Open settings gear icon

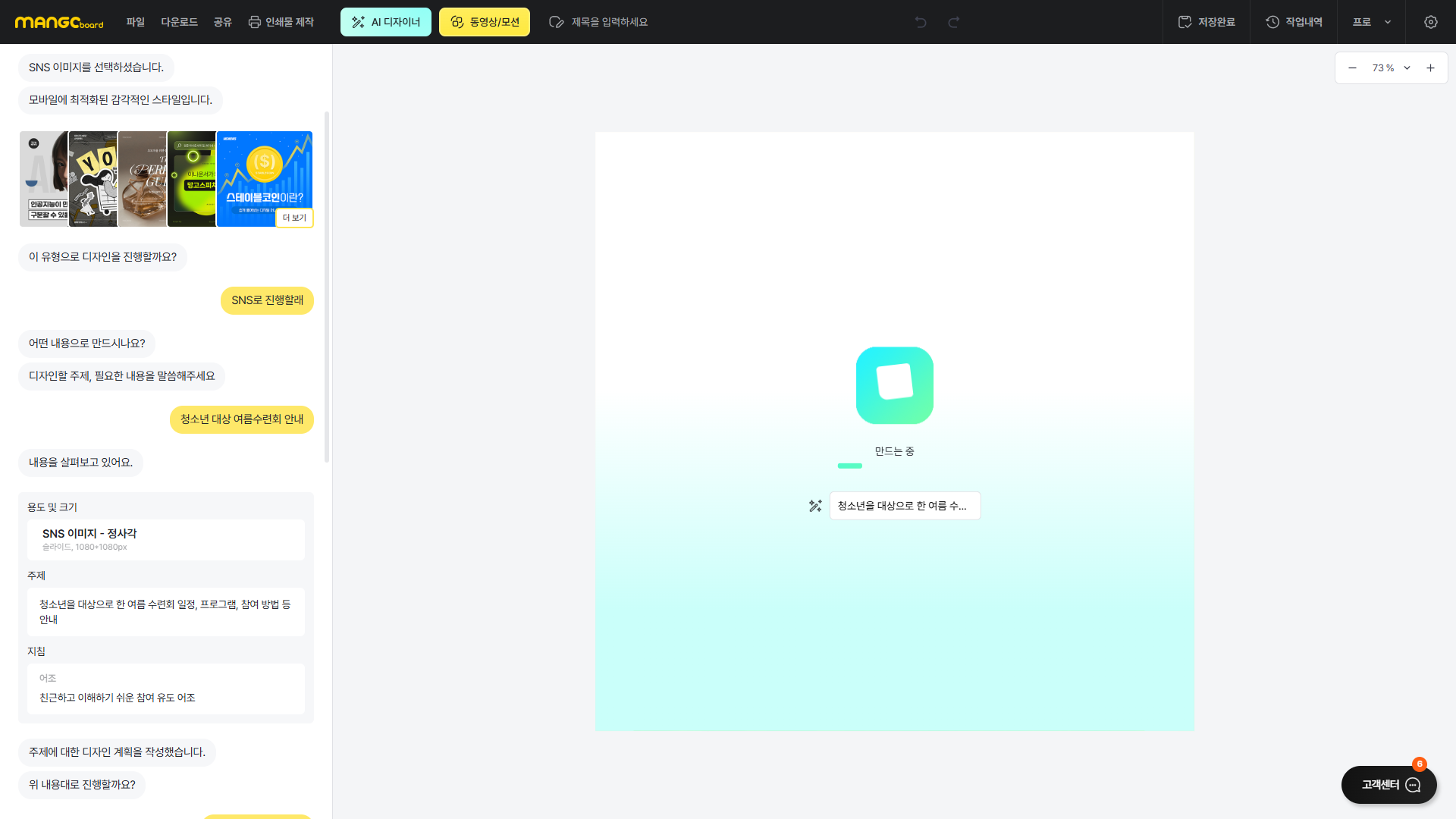1430,22
